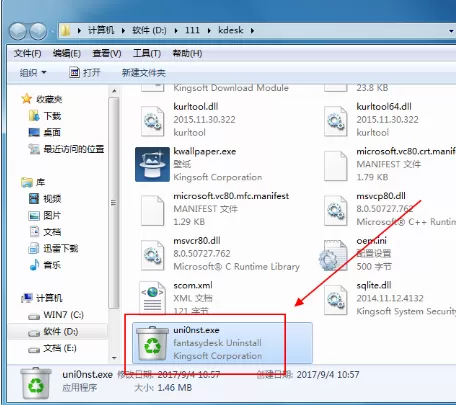Click the msvcr80.dll file name
The image size is (456, 405).
(197, 241)
